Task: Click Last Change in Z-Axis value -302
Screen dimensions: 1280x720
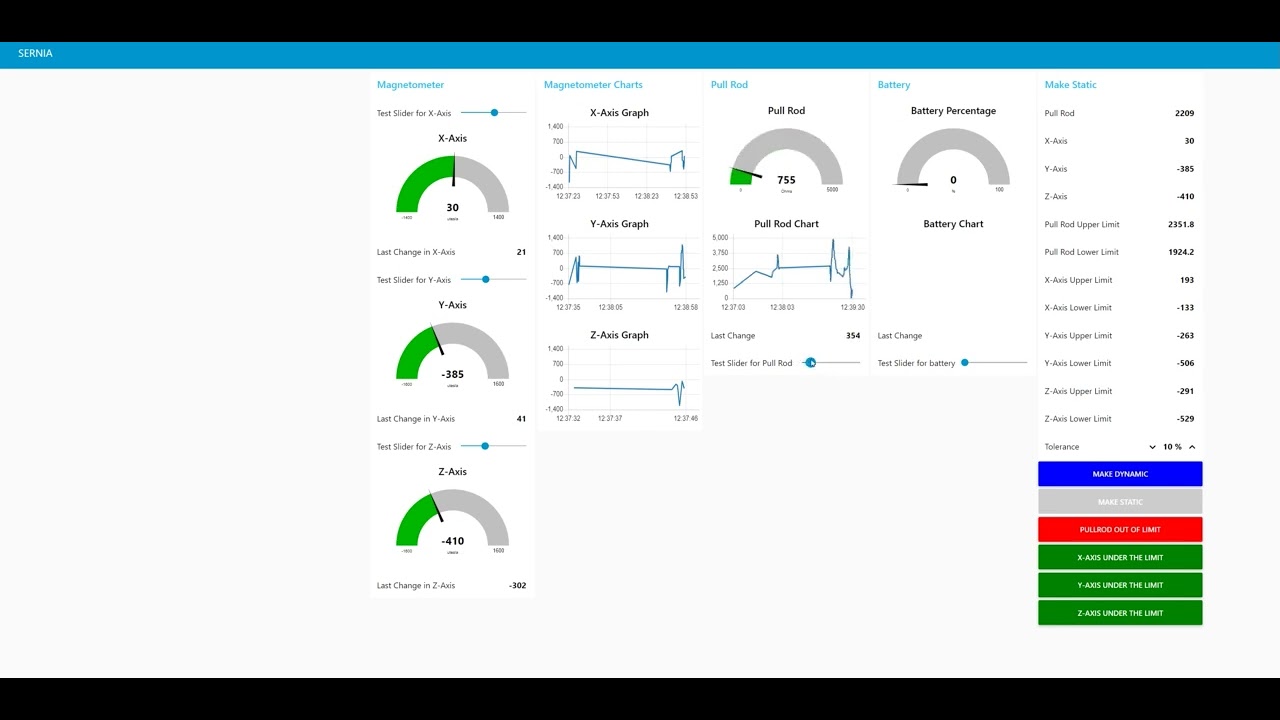Action: pyautogui.click(x=517, y=585)
